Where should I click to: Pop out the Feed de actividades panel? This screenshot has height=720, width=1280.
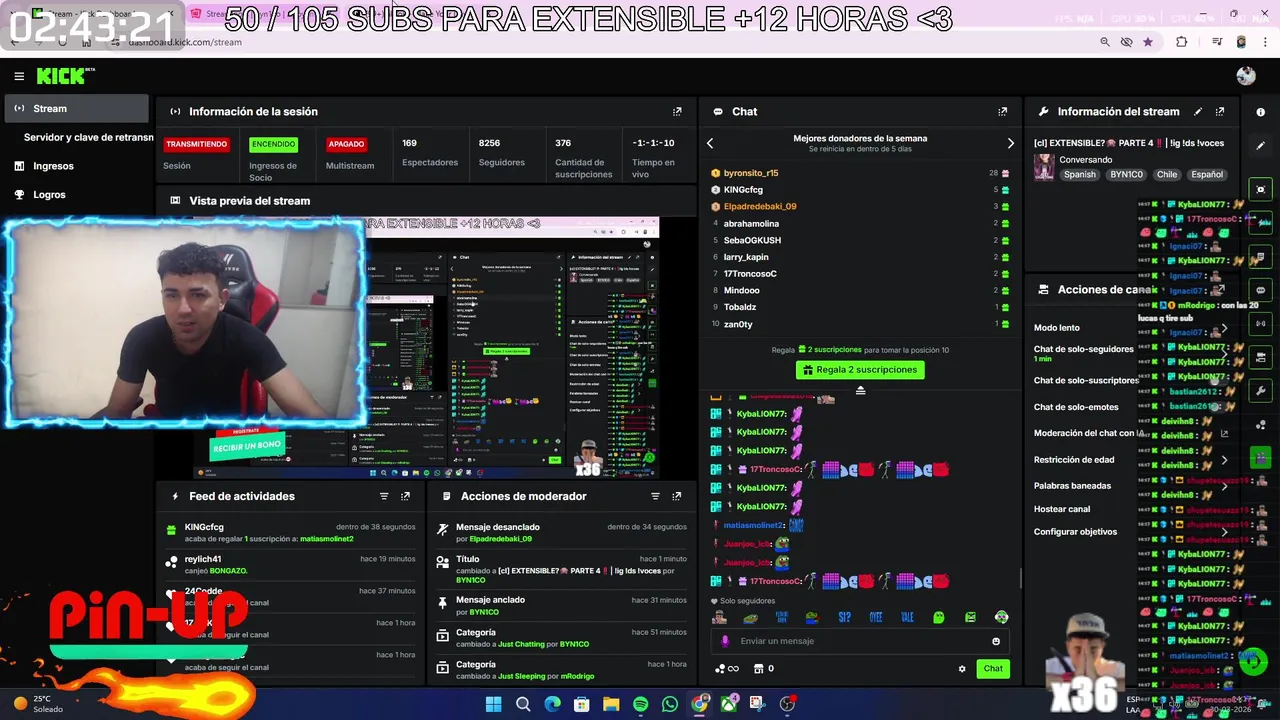(405, 496)
